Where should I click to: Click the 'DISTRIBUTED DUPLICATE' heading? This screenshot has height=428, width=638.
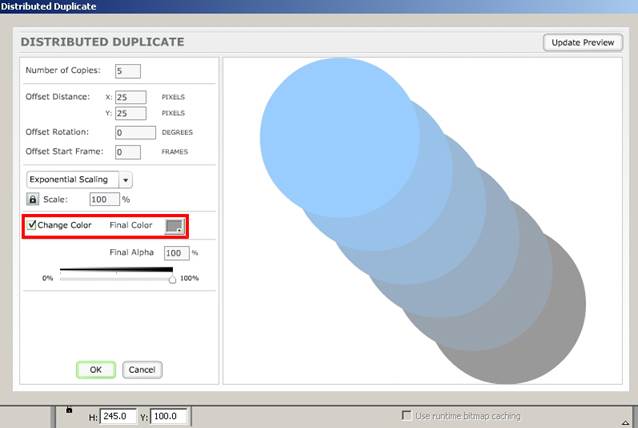103,42
